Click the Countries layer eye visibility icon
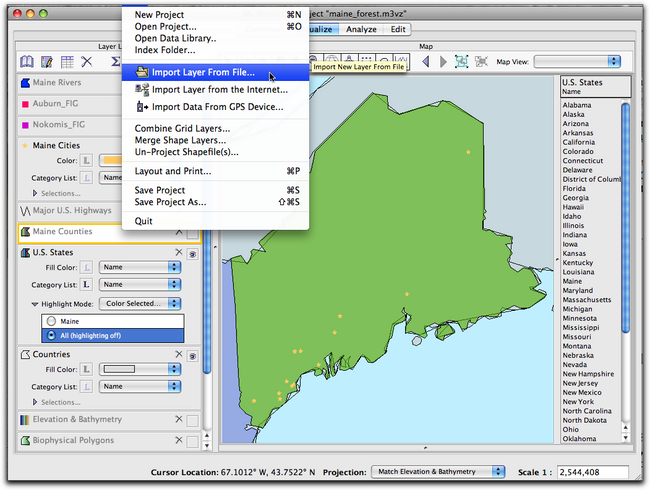The height and width of the screenshot is (490, 650). pyautogui.click(x=192, y=355)
